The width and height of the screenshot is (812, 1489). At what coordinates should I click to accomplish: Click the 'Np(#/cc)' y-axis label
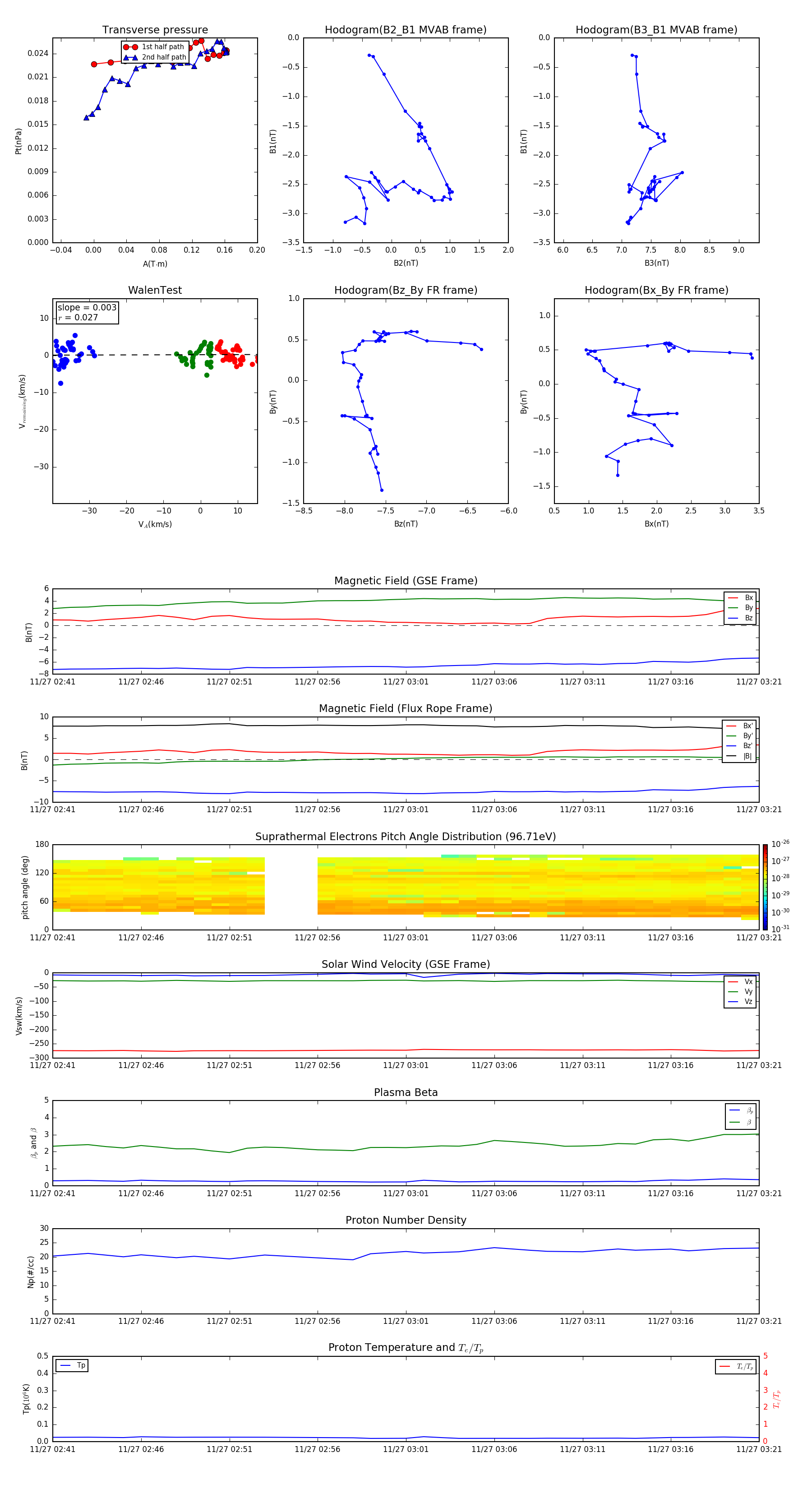click(31, 1271)
